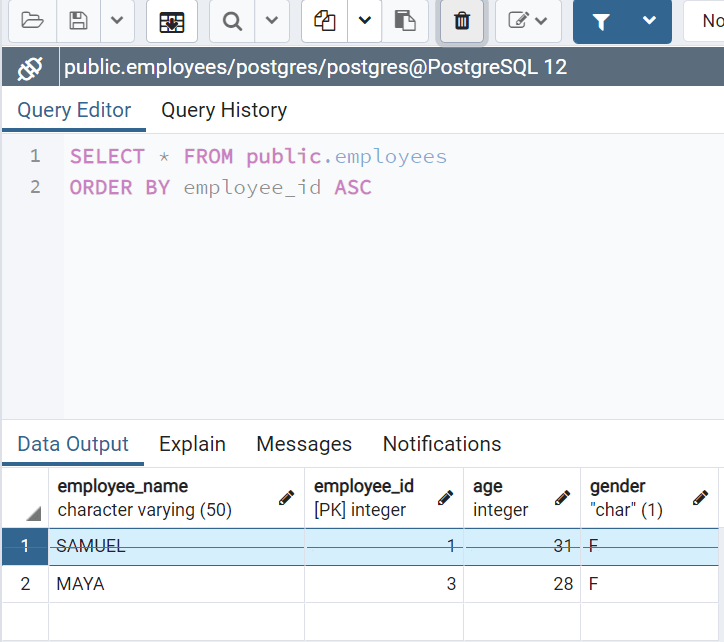Expand the Filter options dropdown arrow
Viewport: 724px width, 642px height.
click(x=649, y=21)
